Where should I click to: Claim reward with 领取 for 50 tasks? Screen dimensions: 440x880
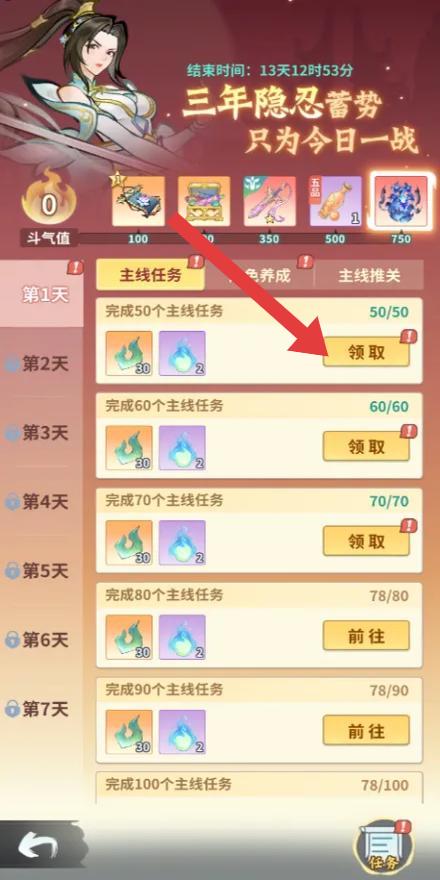click(x=366, y=352)
